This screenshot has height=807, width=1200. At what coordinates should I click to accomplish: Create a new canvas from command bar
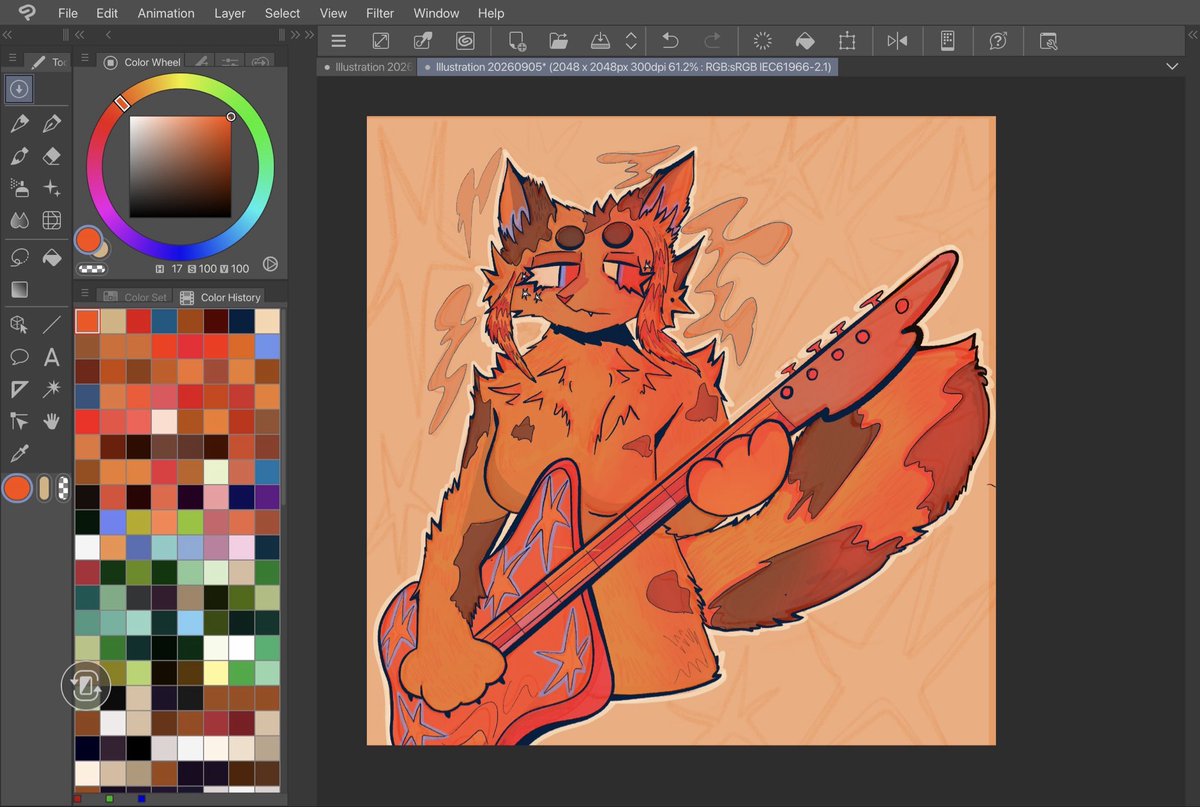(x=516, y=41)
